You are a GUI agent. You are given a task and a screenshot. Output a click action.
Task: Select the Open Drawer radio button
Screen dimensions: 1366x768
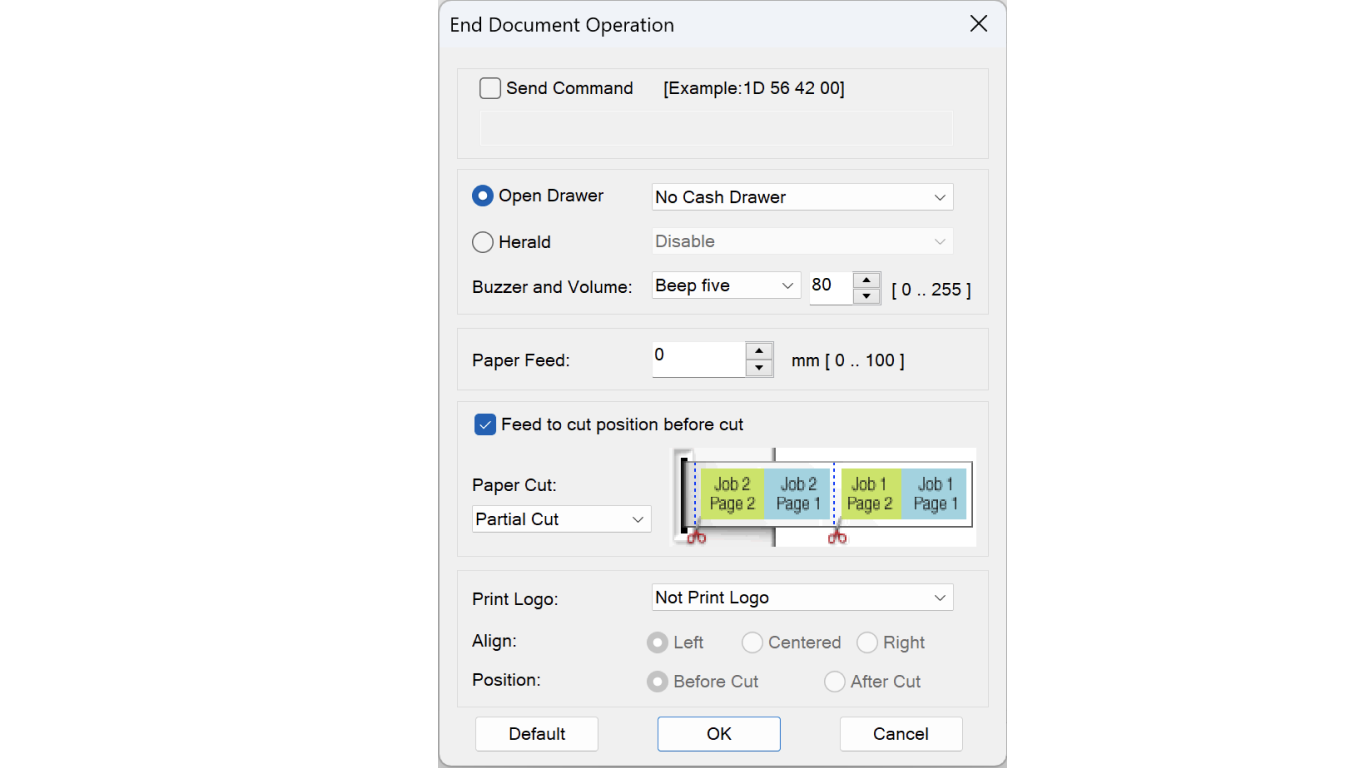(x=483, y=196)
